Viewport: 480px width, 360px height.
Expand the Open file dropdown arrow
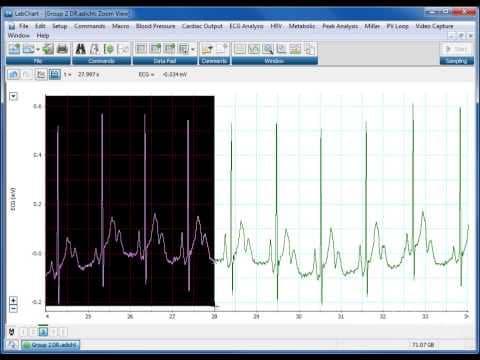coord(38,50)
